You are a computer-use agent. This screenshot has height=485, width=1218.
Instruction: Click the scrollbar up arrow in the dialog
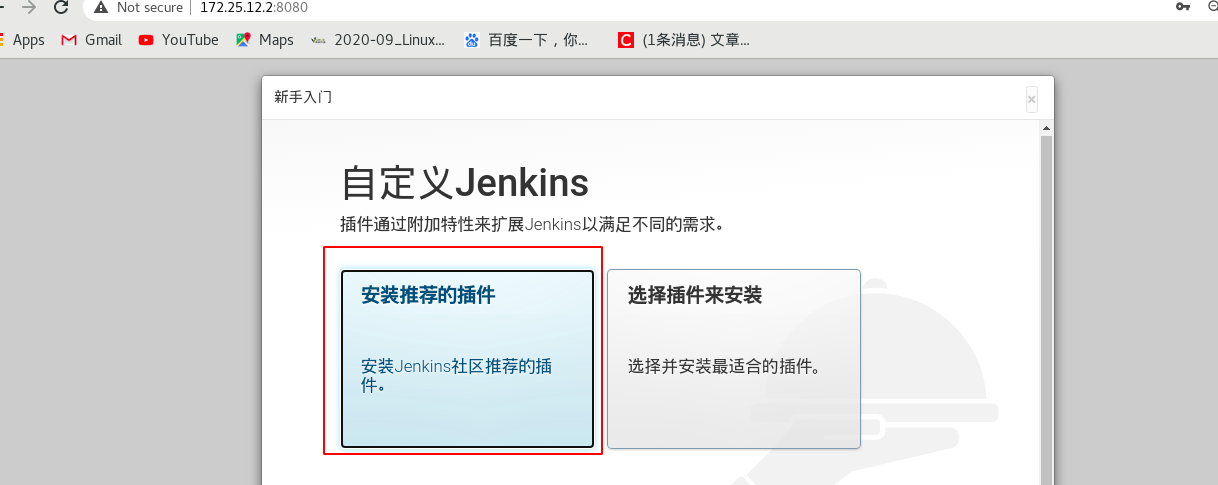tap(1047, 128)
